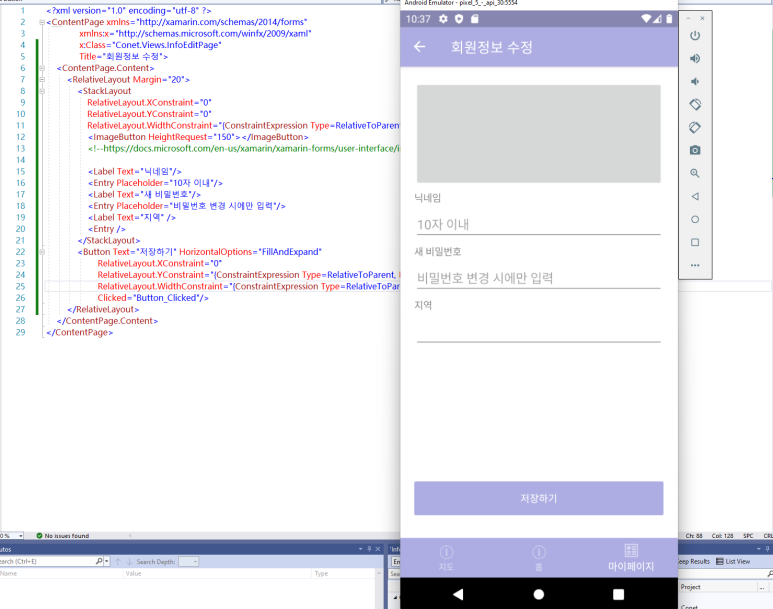773x609 pixels.
Task: Click the Ch: 88 status indicator
Action: [x=694, y=536]
